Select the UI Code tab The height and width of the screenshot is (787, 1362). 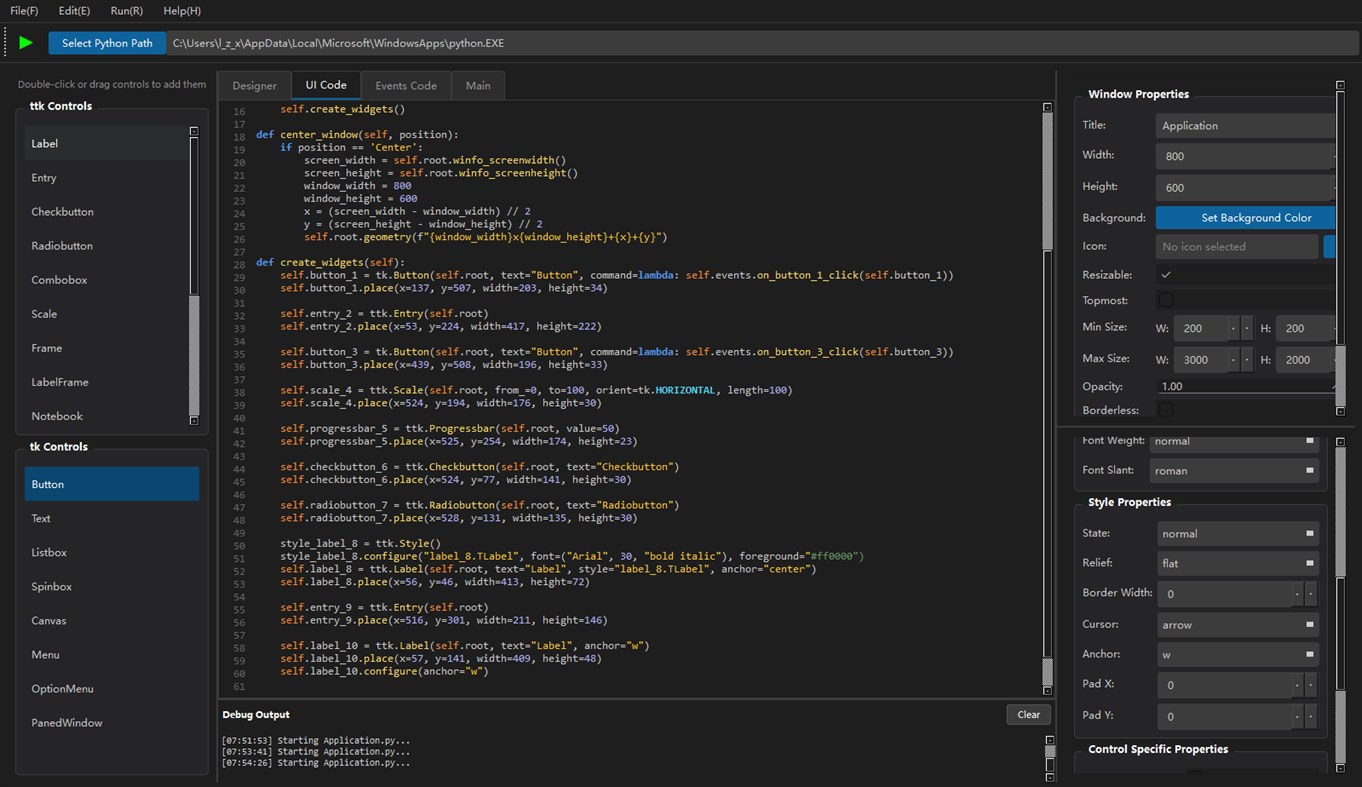point(326,85)
